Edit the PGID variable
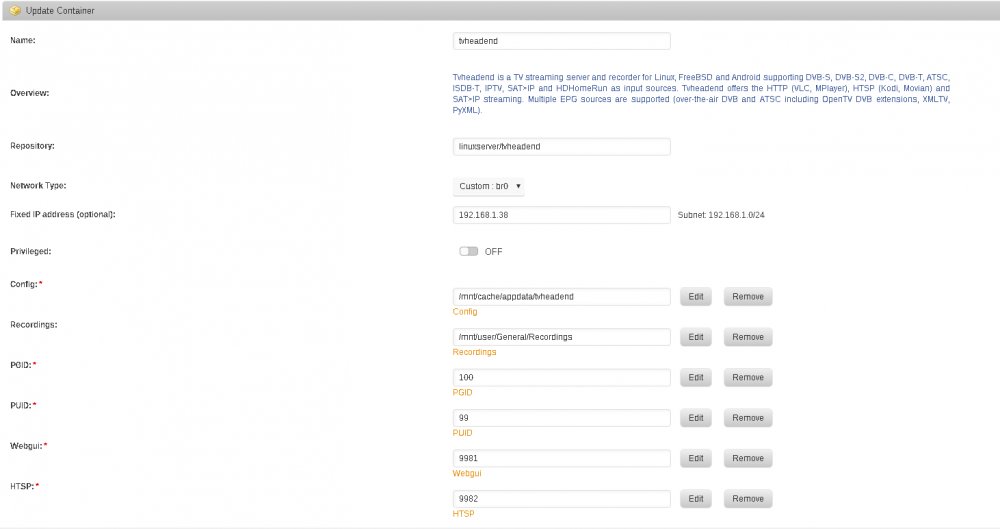 tap(696, 377)
